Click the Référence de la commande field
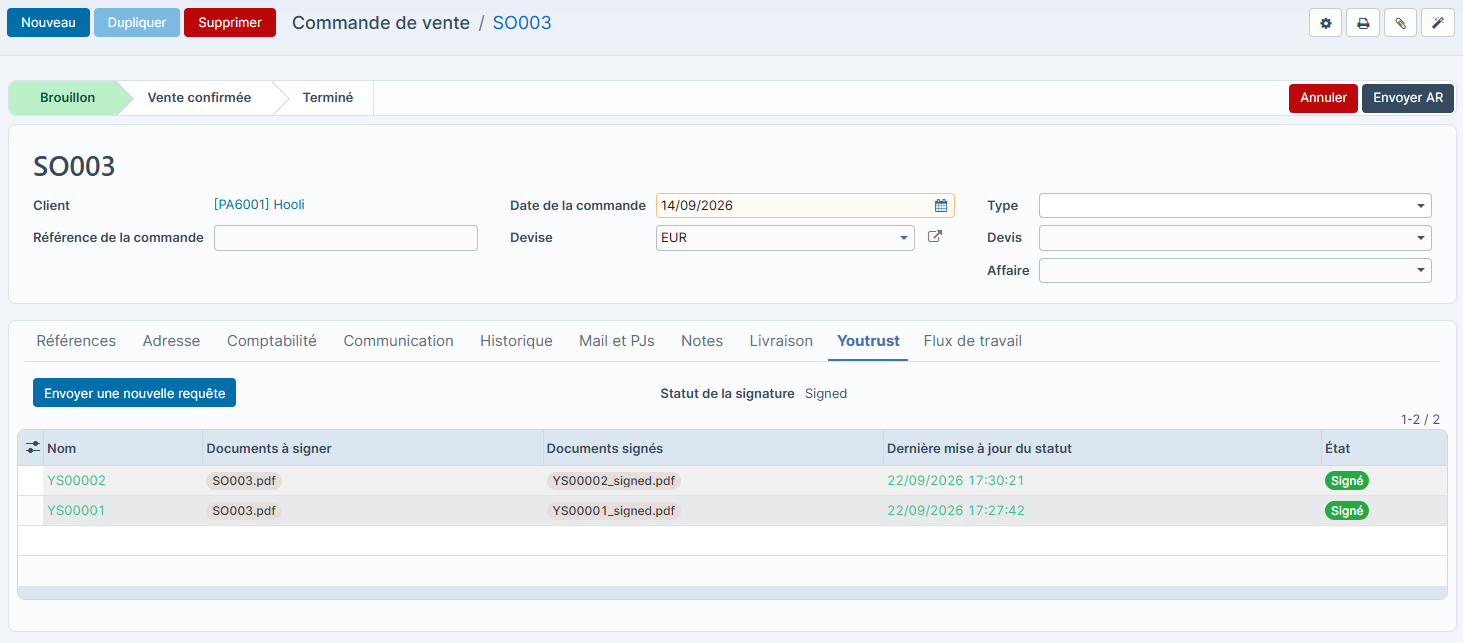The width and height of the screenshot is (1463, 643). click(346, 238)
